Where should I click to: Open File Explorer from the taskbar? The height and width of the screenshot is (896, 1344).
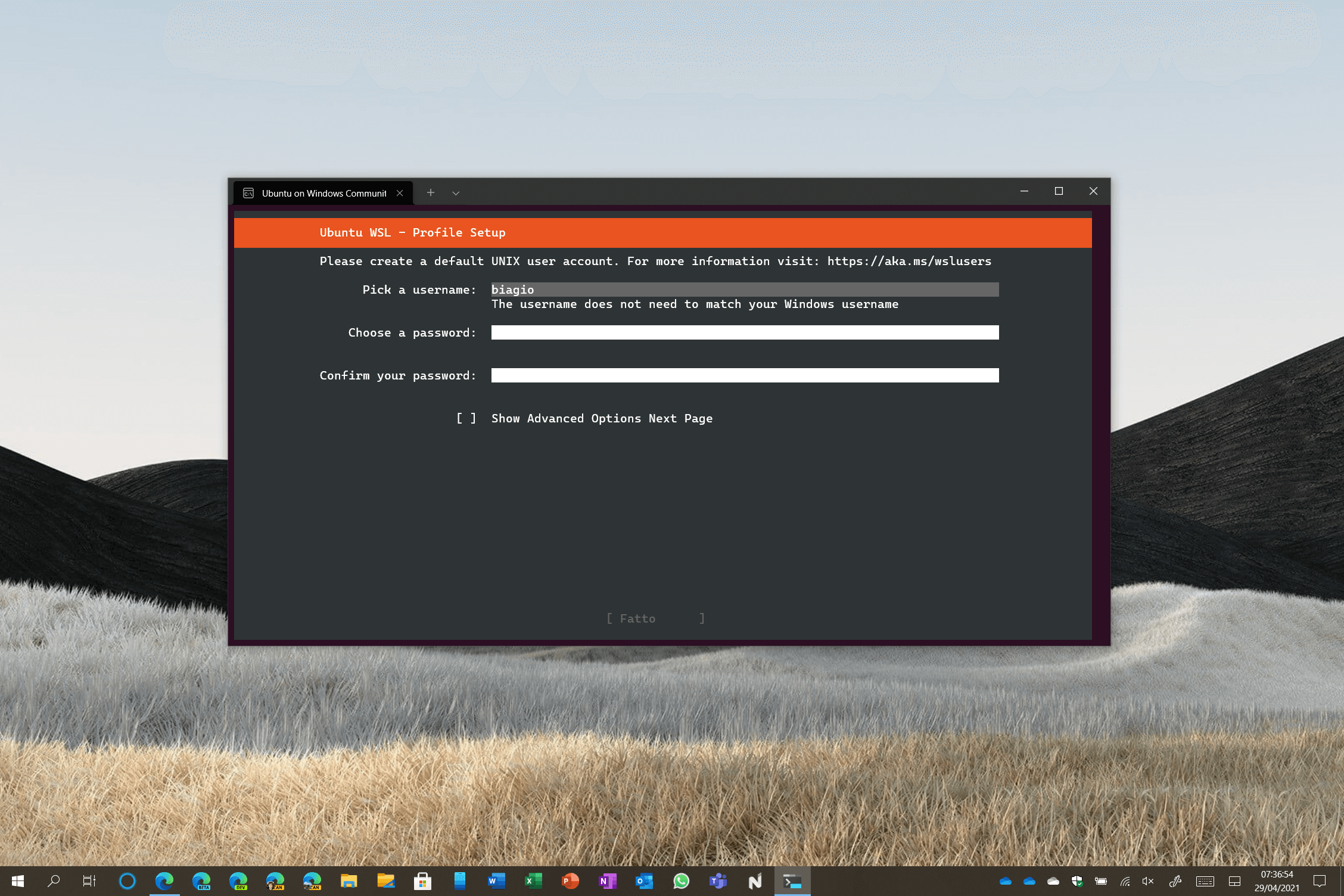coord(349,881)
